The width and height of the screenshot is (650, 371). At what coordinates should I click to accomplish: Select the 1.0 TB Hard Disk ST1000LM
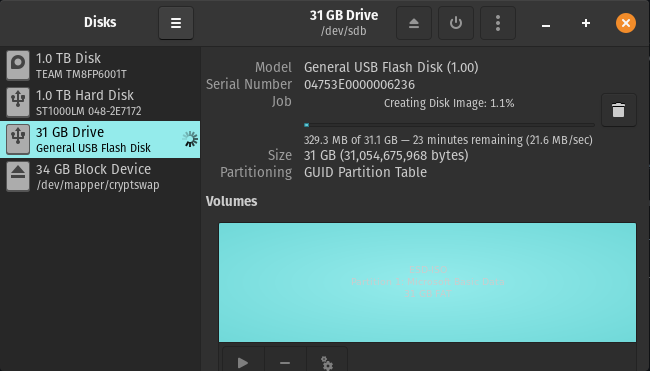click(x=100, y=102)
